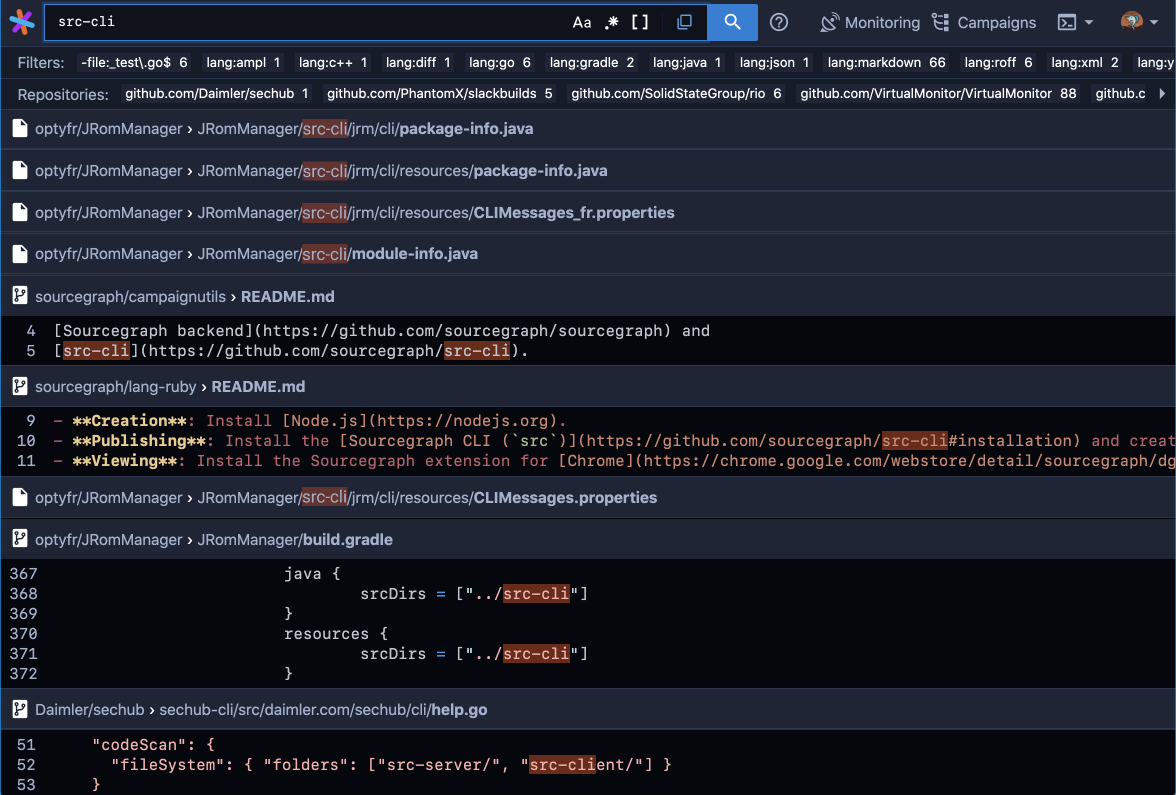Select the lang:xml filter chip
Image resolution: width=1176 pixels, height=795 pixels.
click(x=1084, y=62)
